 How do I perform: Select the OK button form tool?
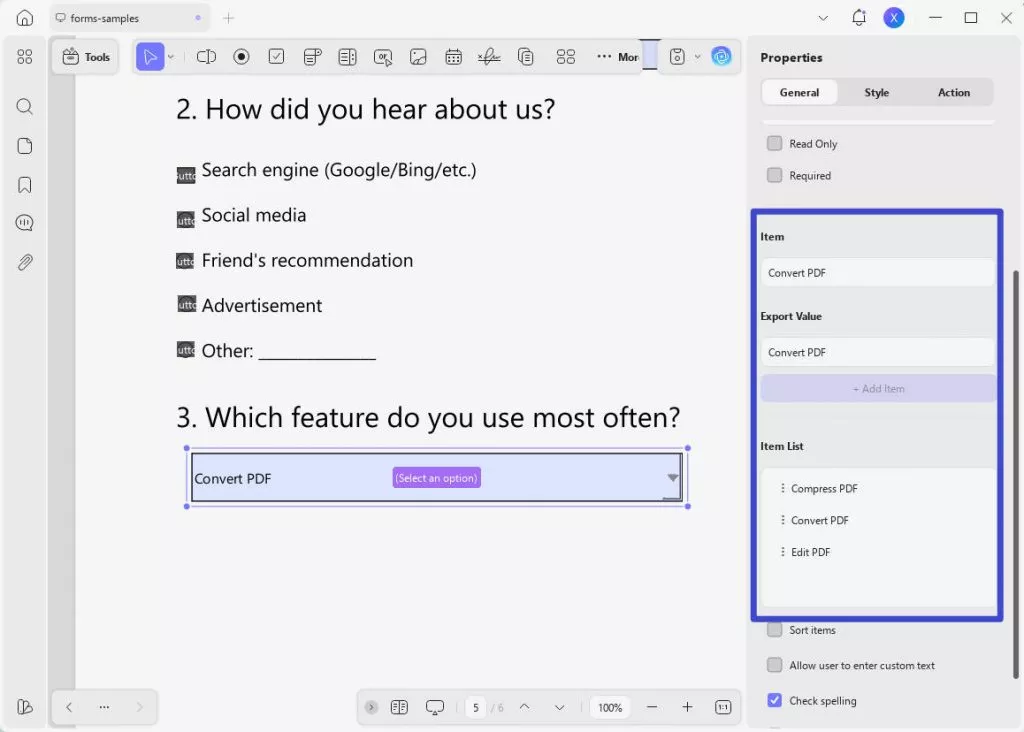(383, 57)
